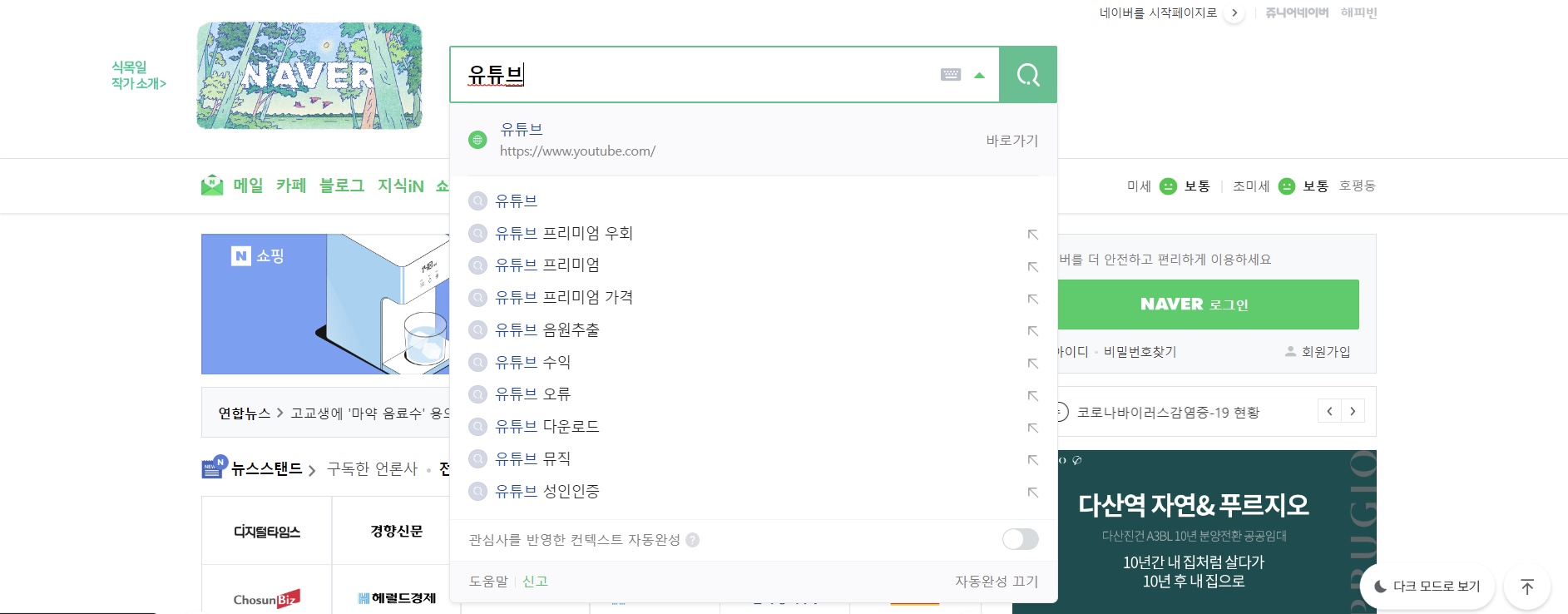
Task: Open 디지털타임스 press tile
Action: tap(267, 531)
